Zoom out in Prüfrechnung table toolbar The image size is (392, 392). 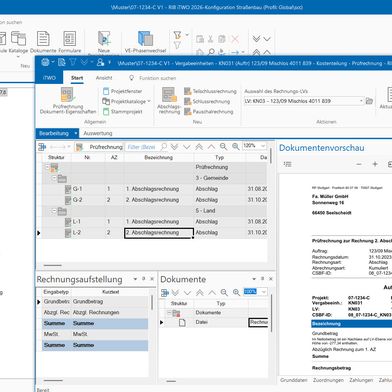pos(223,147)
